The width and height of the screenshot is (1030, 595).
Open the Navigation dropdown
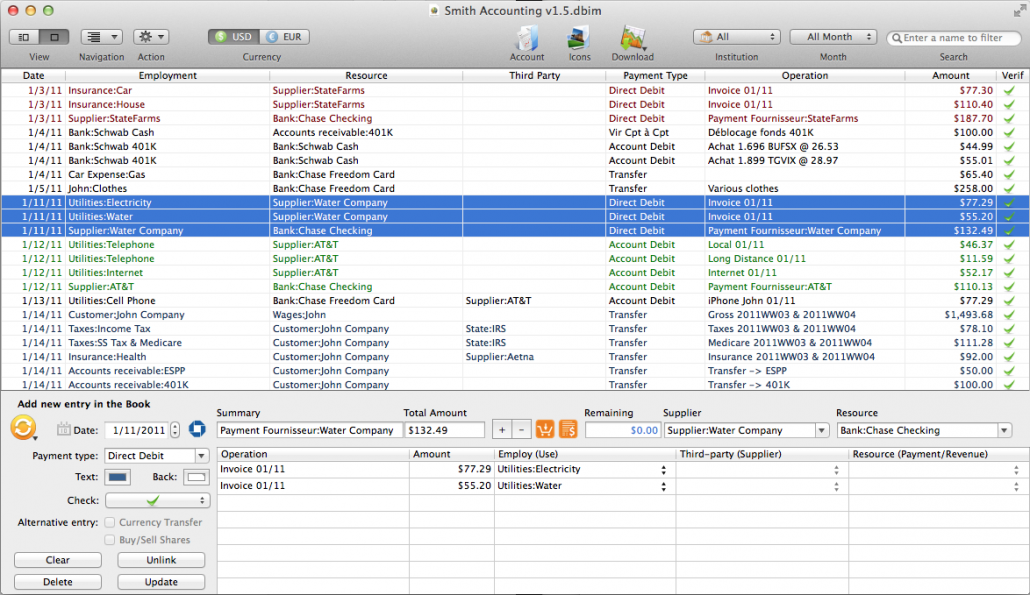point(102,37)
